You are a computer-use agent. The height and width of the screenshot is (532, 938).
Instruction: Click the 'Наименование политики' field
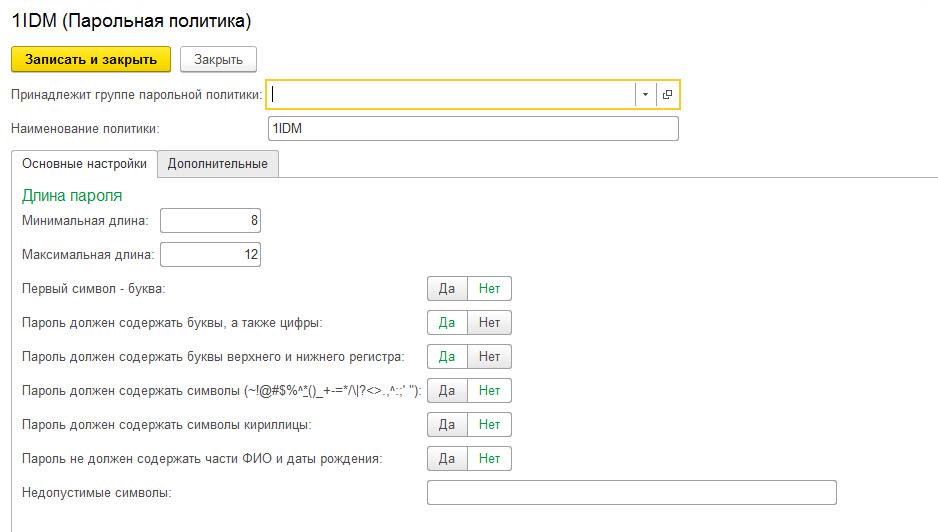click(x=473, y=128)
